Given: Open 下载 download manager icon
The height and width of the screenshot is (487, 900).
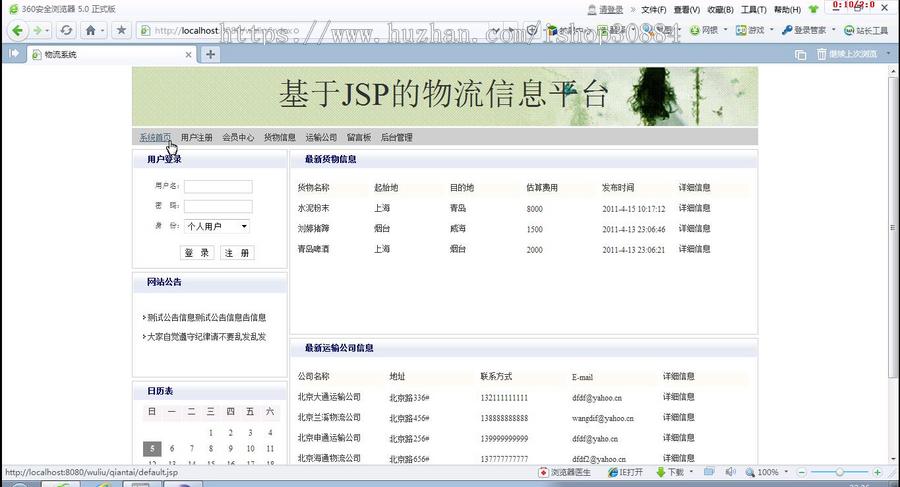Looking at the screenshot, I should pyautogui.click(x=670, y=472).
